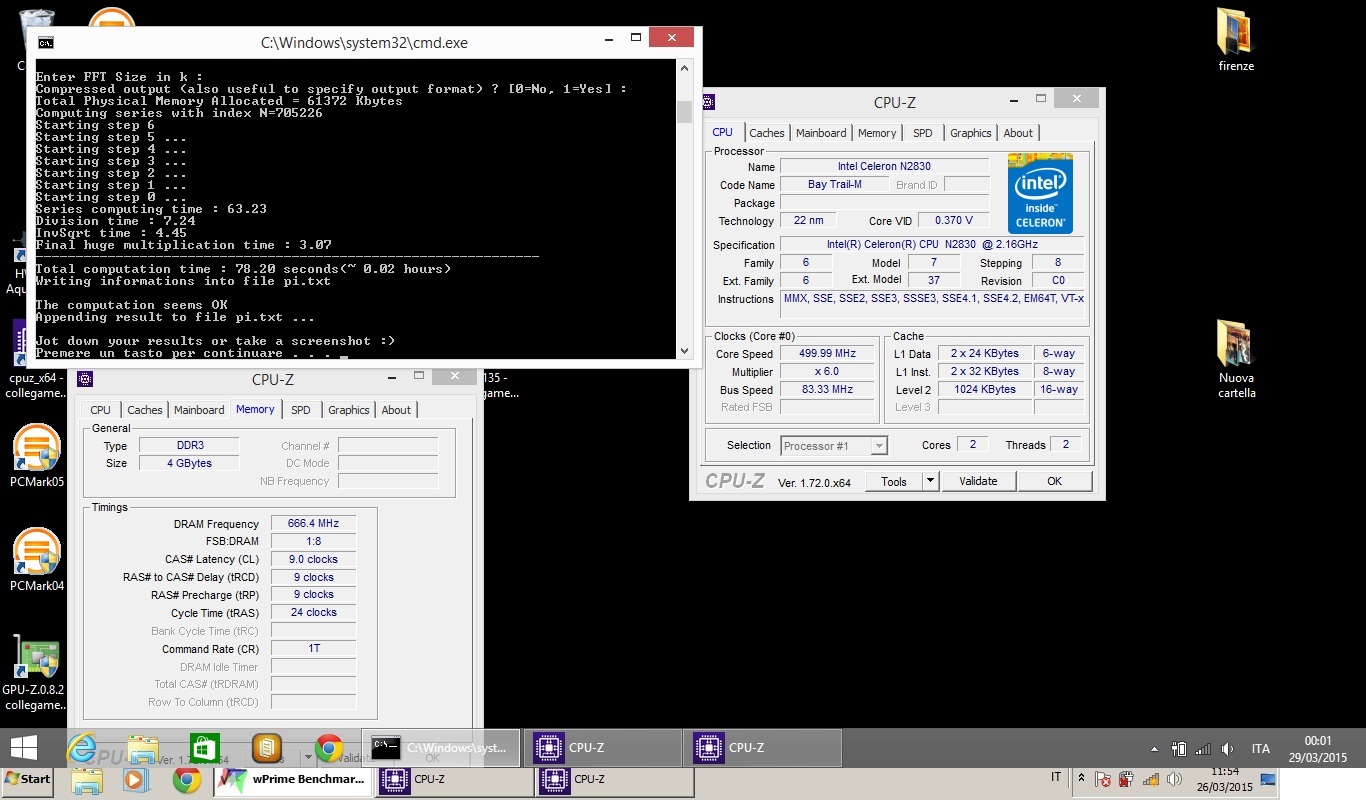The width and height of the screenshot is (1366, 800).
Task: Click the Cycle Time value '24 clocks'
Action: coord(313,613)
